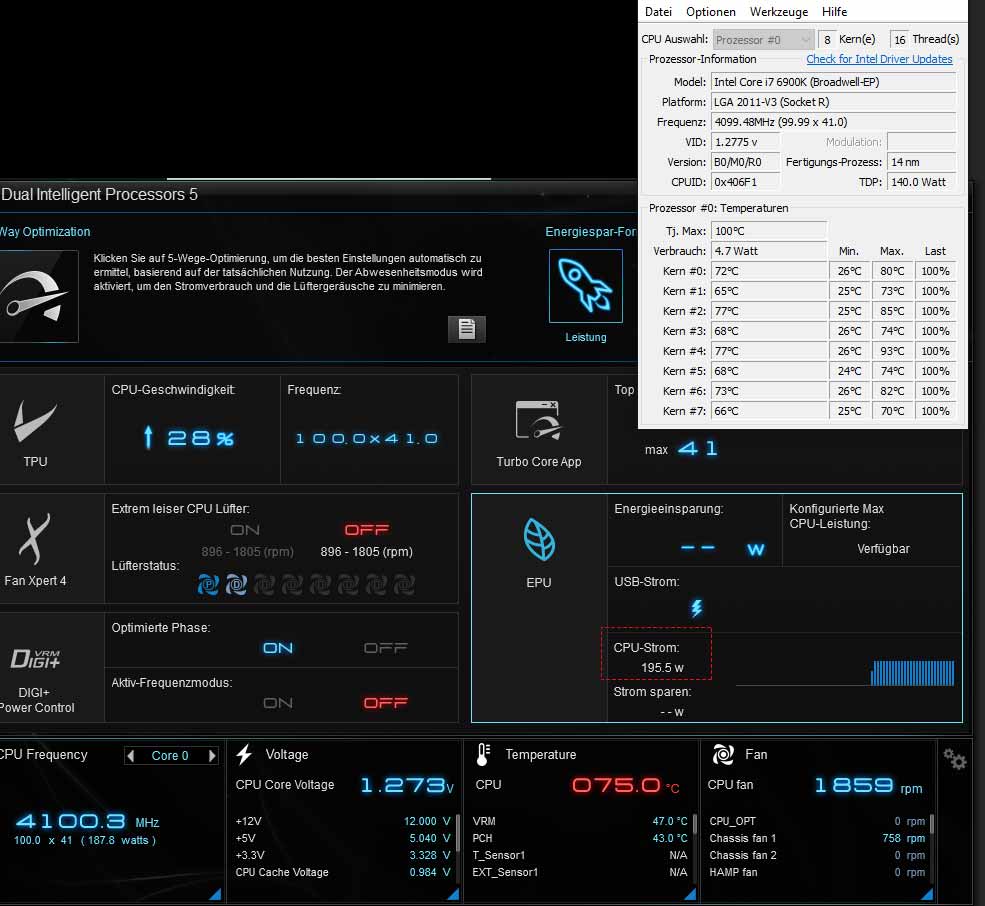Select the EPU leaf icon
985x906 pixels.
pos(539,540)
